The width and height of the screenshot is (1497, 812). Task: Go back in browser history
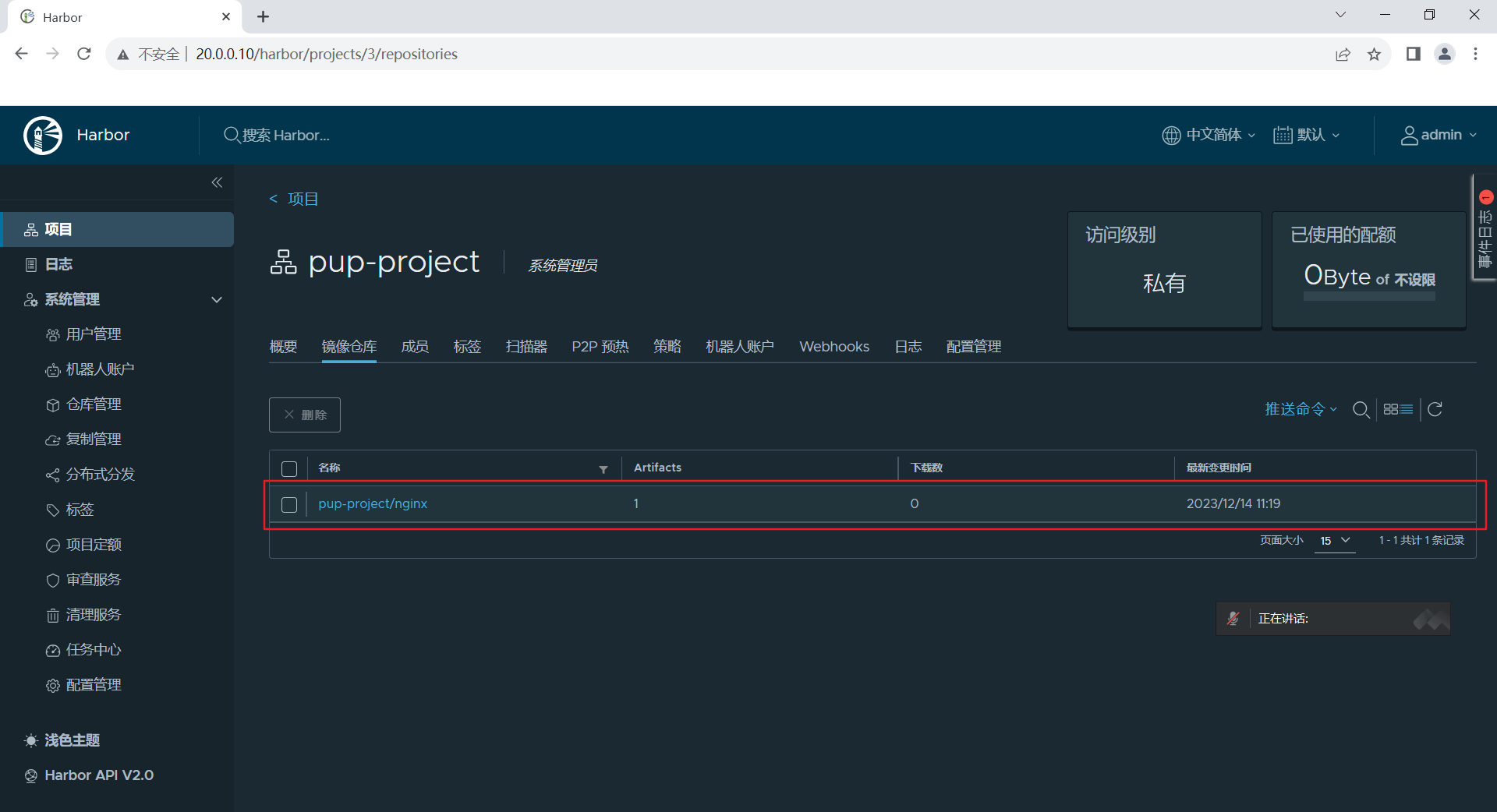coord(22,54)
